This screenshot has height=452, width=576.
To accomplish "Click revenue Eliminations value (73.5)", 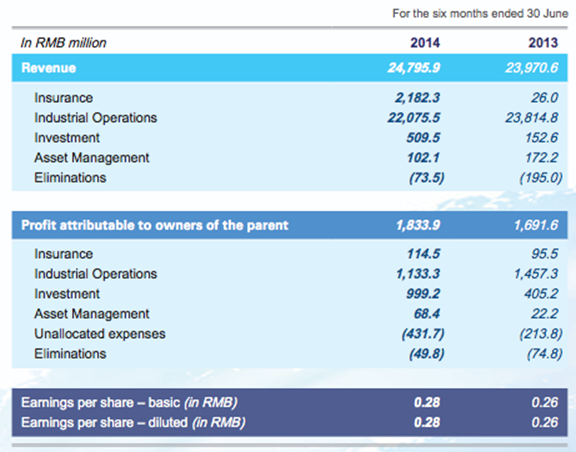I will [x=426, y=178].
